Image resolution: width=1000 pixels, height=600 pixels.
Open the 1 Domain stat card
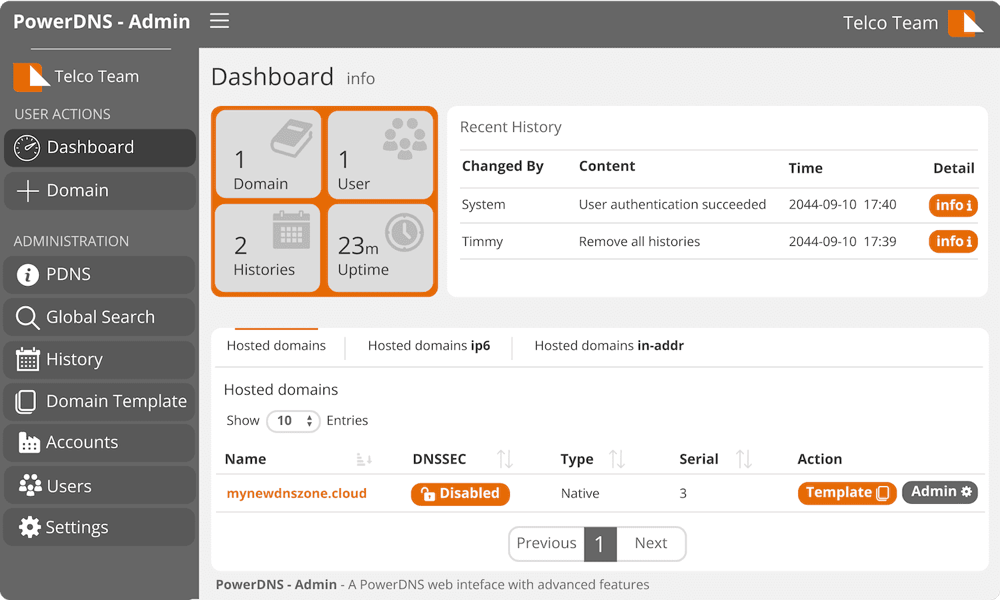pyautogui.click(x=268, y=154)
